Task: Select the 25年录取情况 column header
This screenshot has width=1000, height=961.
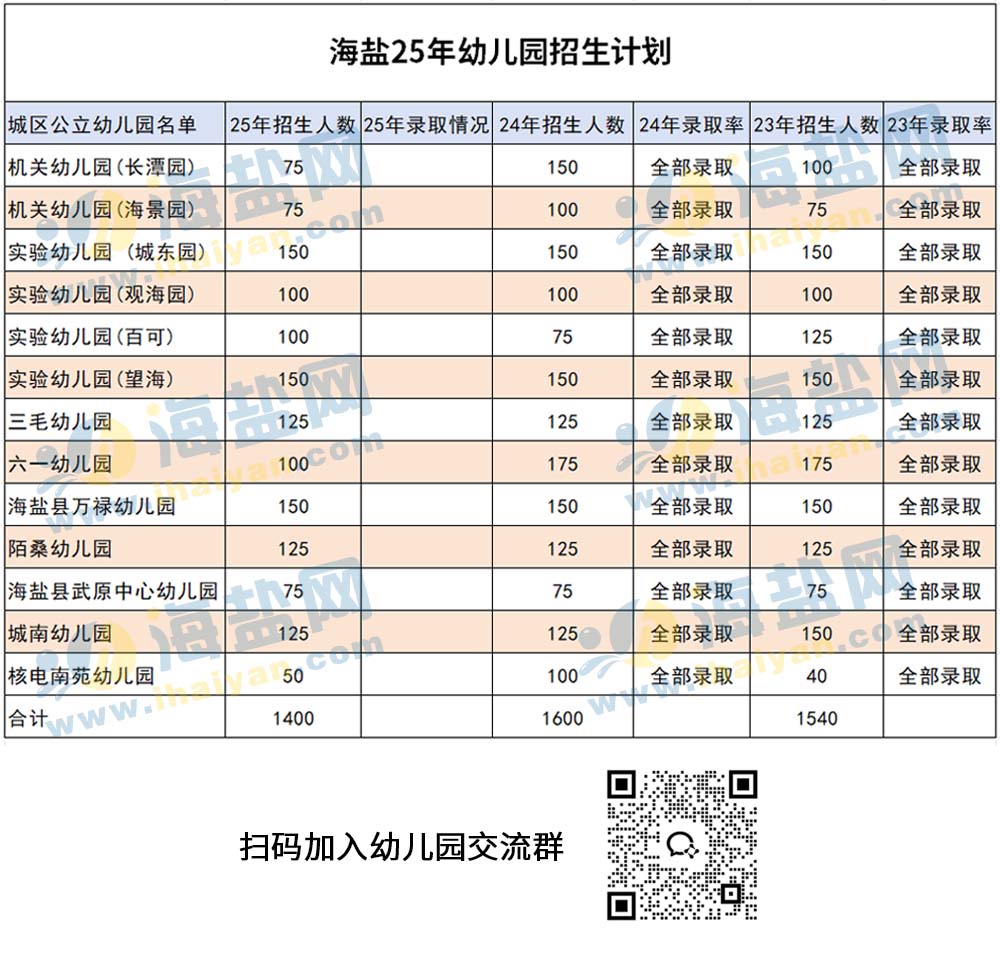Action: click(x=426, y=125)
